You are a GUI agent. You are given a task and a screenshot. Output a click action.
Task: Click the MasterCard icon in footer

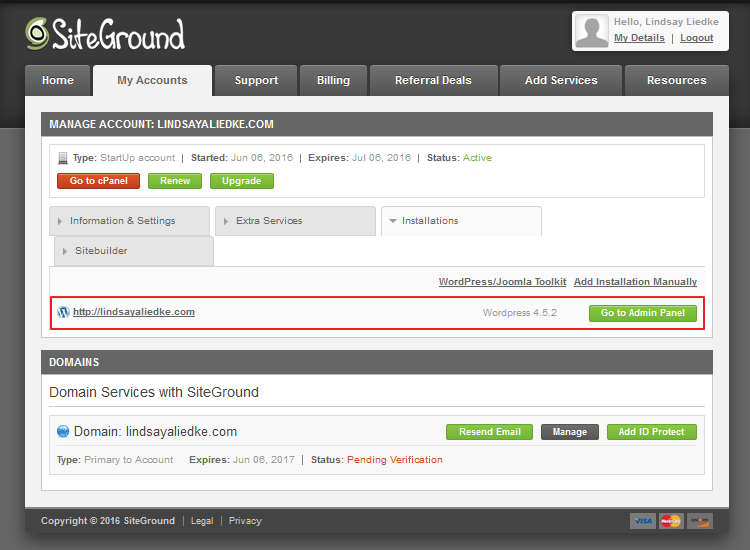click(x=671, y=521)
